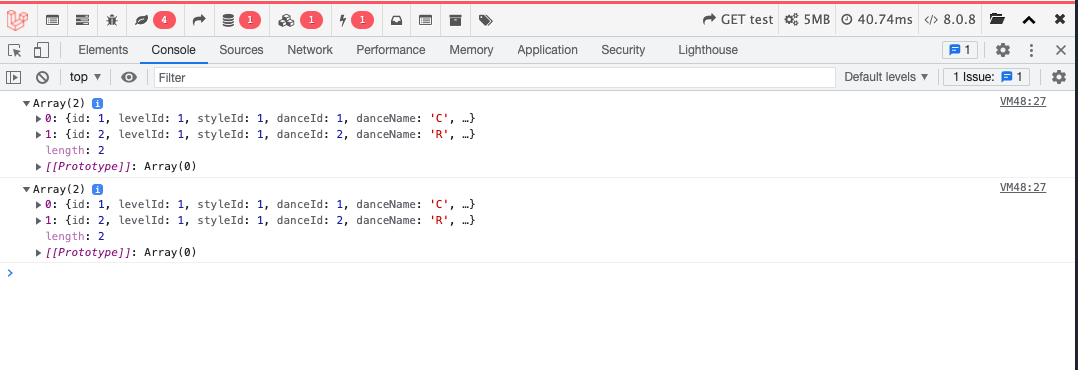Expand item 0 in second array
This screenshot has width=1078, height=370.
[x=38, y=204]
